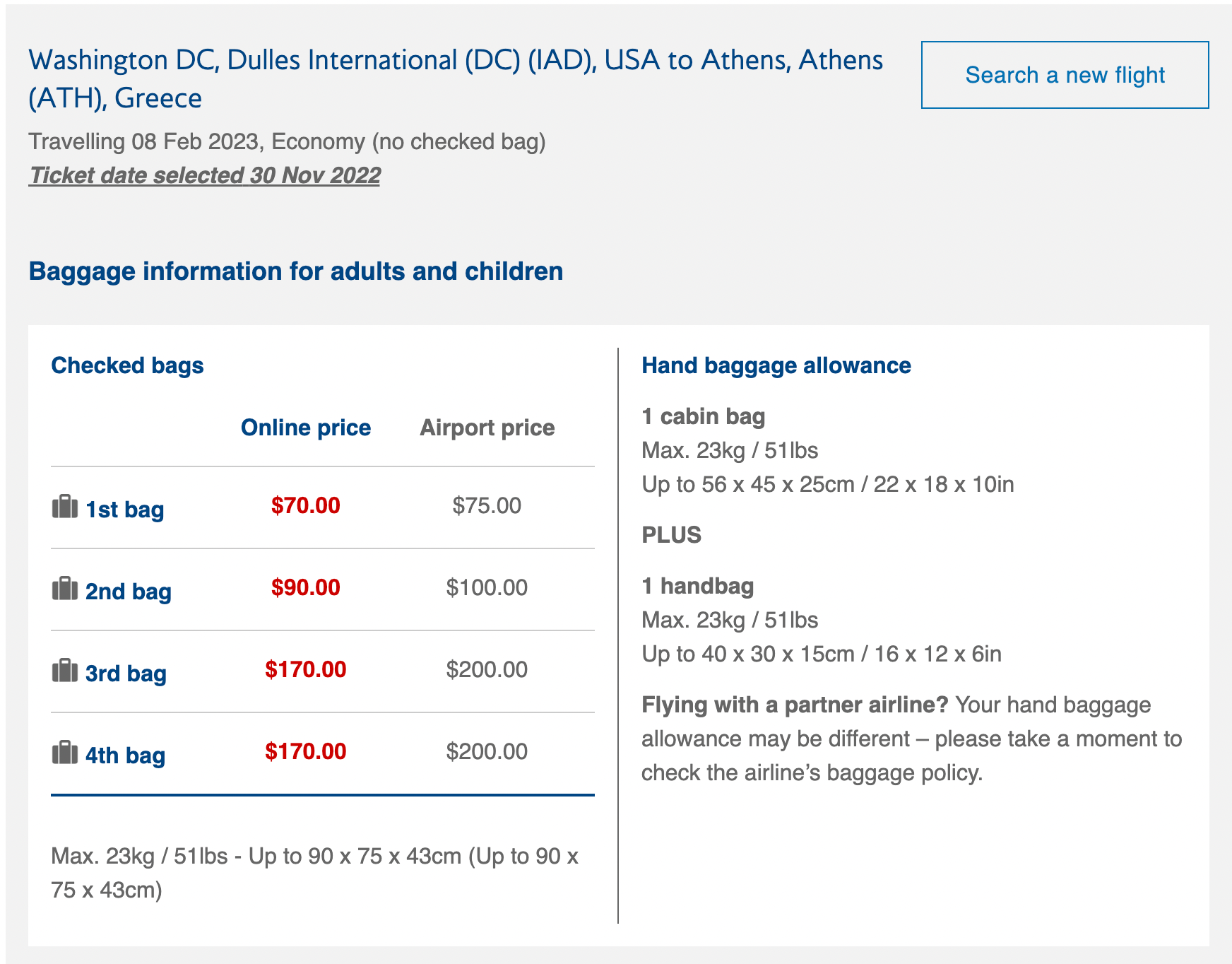Screen dimensions: 1232x964
Task: Click the Airport price column header
Action: point(487,428)
